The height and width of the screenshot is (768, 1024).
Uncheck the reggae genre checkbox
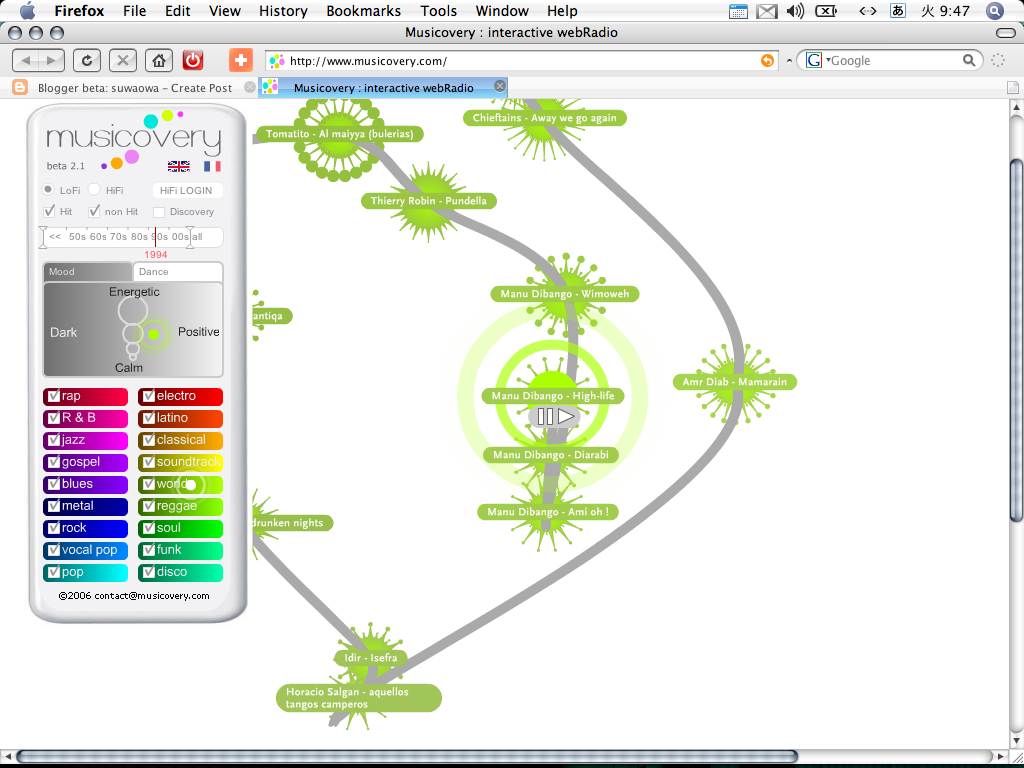tap(148, 505)
